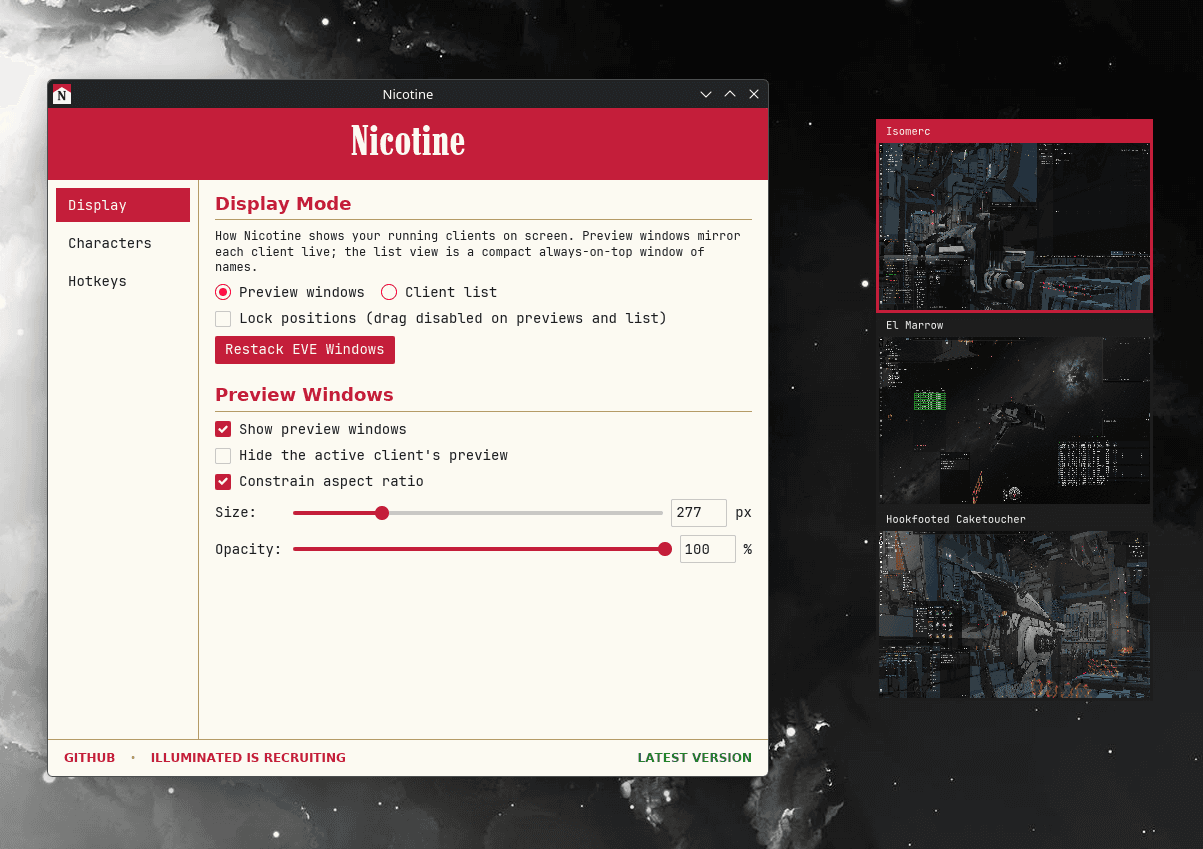Enable Lock positions checkbox

[x=223, y=318]
